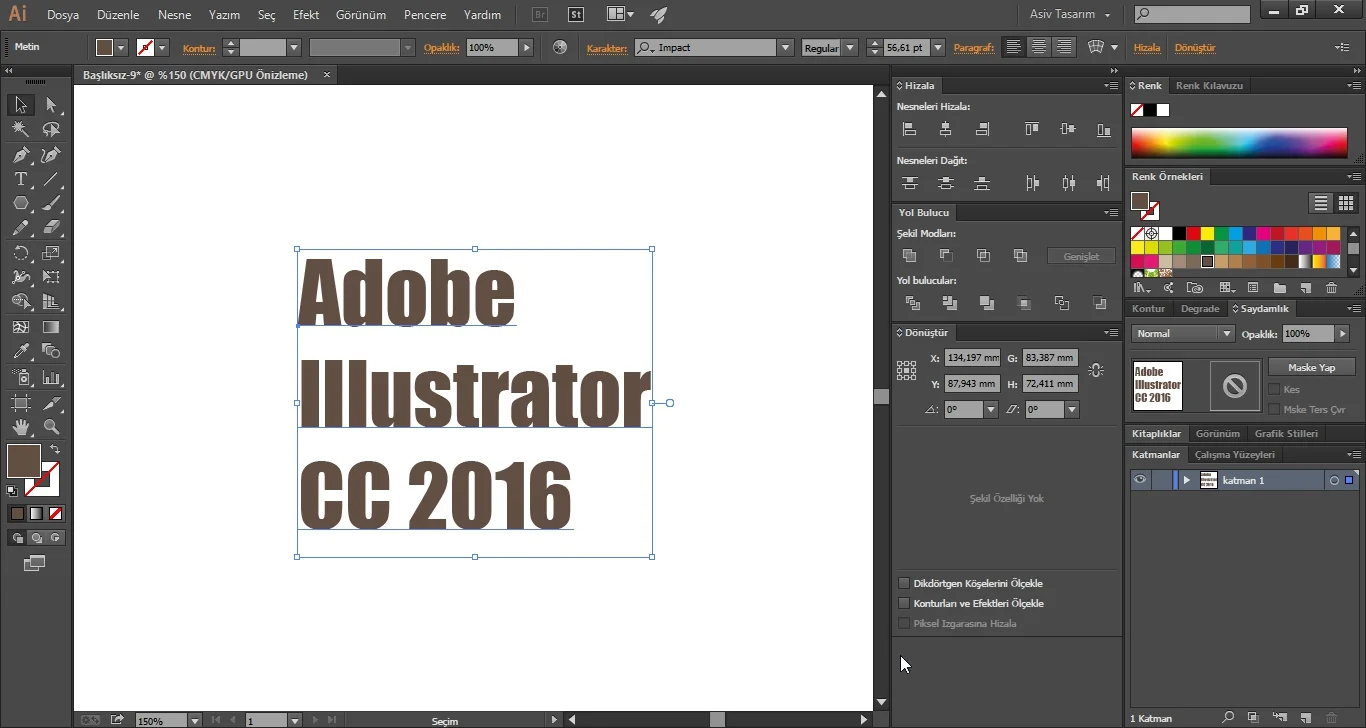The height and width of the screenshot is (728, 1366).
Task: Click align text left in control bar
Action: click(1014, 47)
